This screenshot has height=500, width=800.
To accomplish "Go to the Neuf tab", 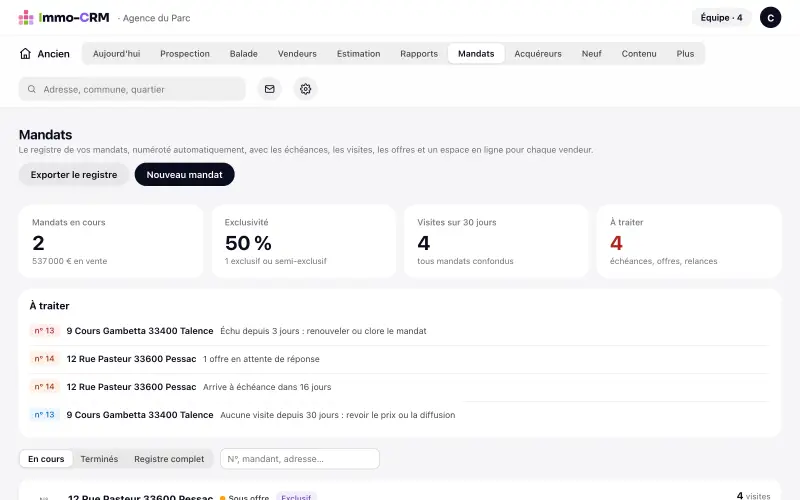I will tap(591, 54).
